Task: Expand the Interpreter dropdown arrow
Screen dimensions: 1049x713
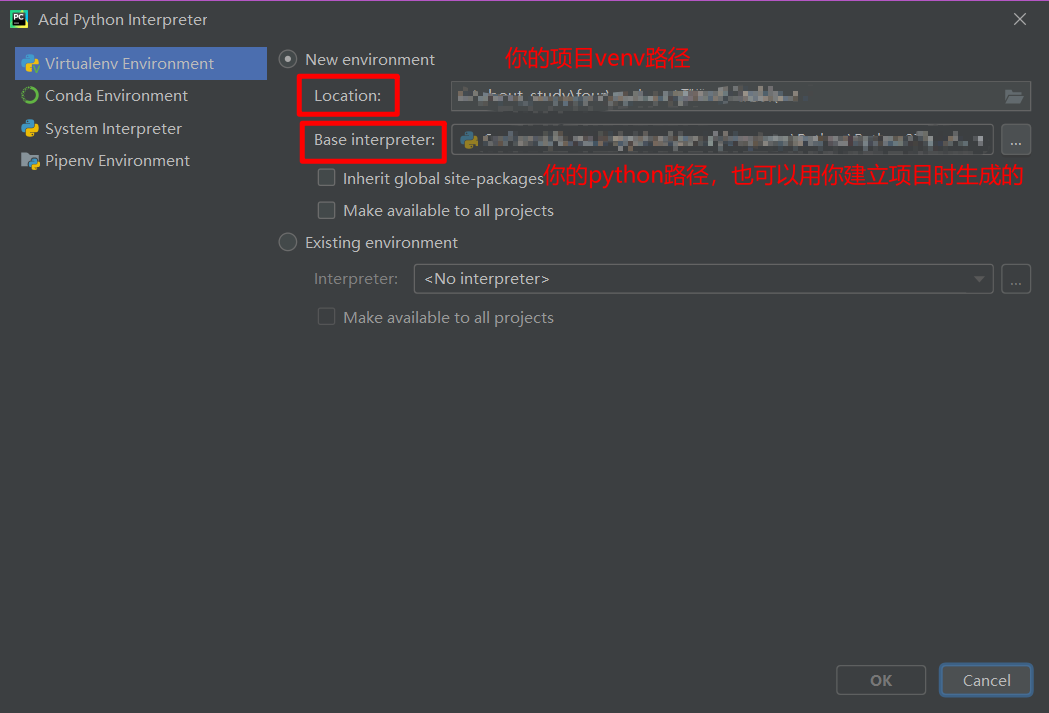Action: coord(979,279)
